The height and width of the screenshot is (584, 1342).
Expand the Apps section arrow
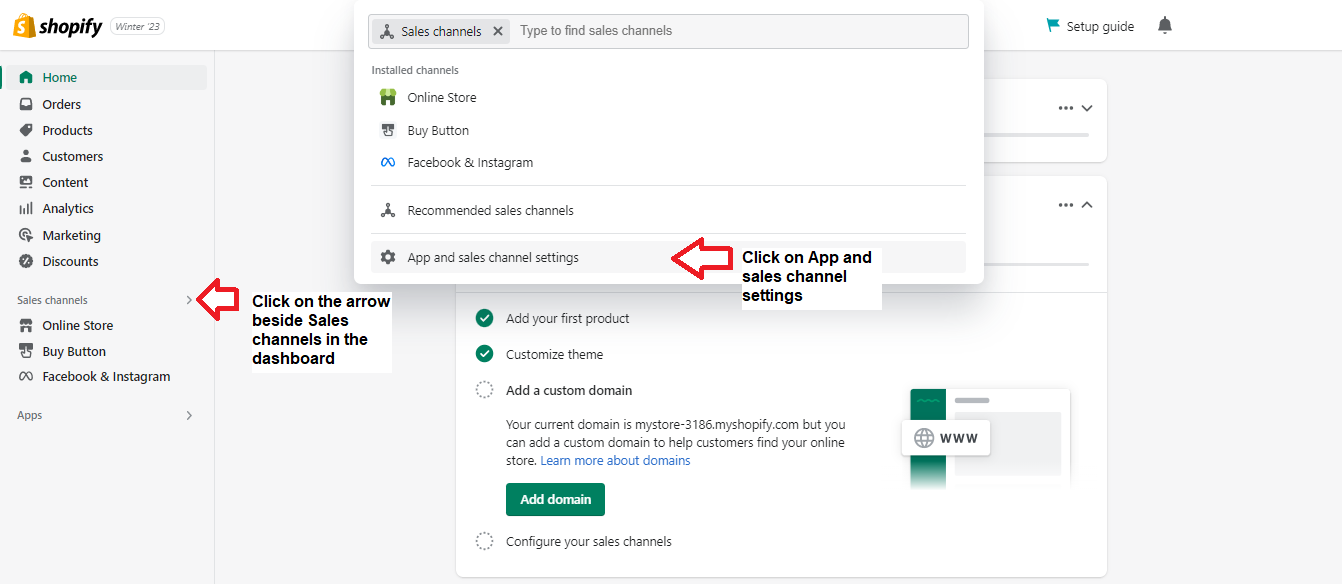click(189, 415)
